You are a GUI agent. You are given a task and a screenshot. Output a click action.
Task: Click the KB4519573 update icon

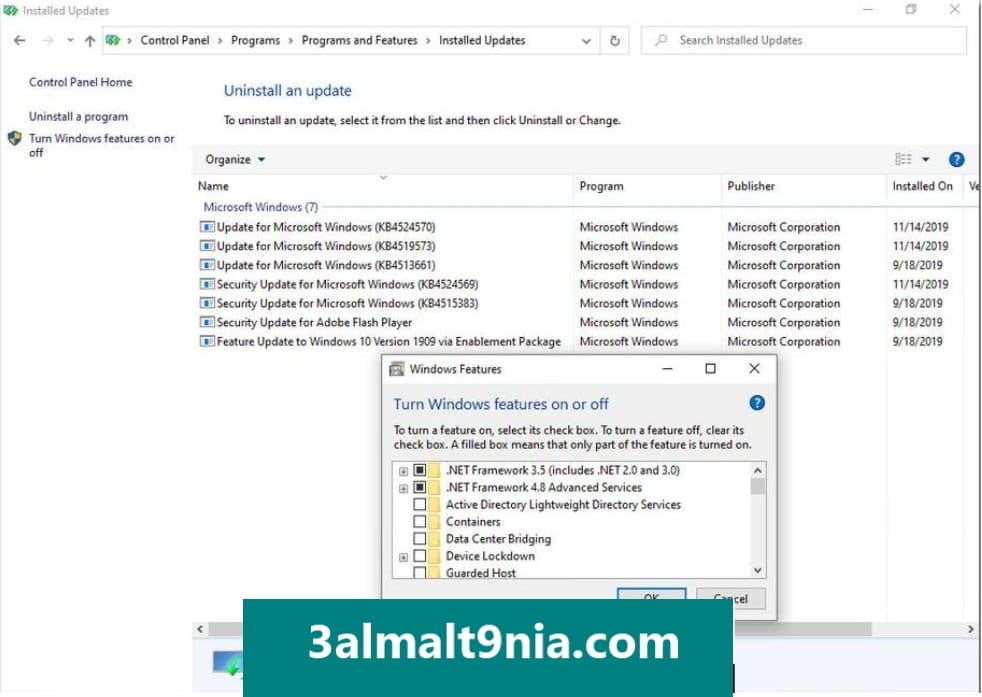[x=207, y=246]
